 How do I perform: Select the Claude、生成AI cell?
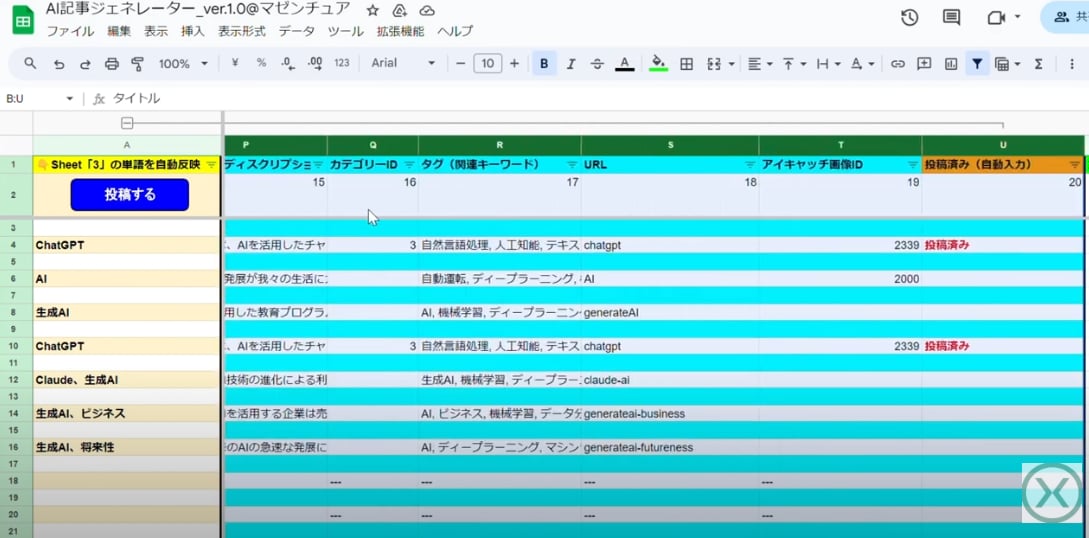click(127, 380)
